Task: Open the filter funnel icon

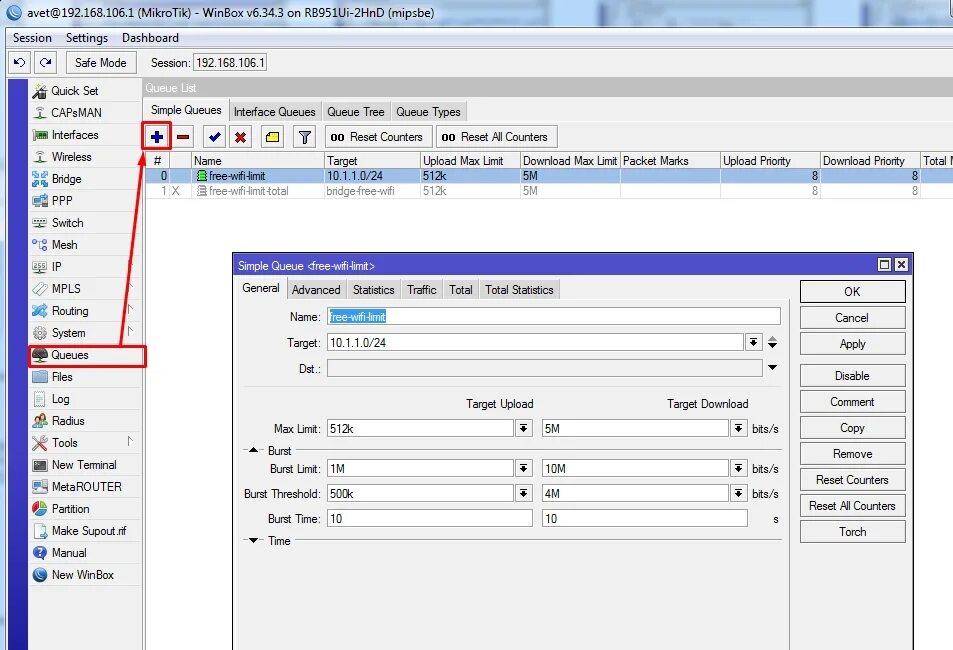Action: coord(304,137)
